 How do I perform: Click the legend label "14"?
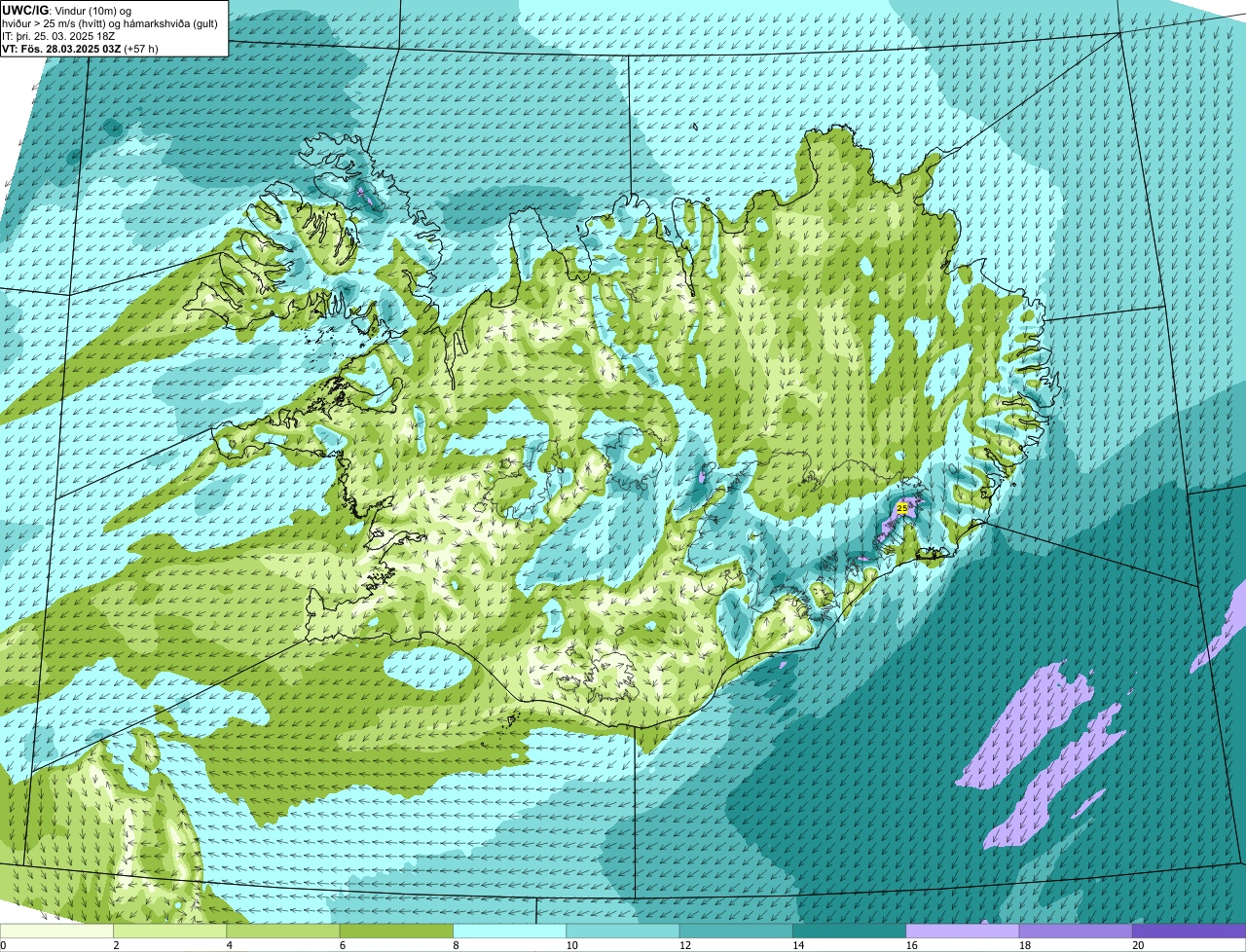tap(798, 945)
